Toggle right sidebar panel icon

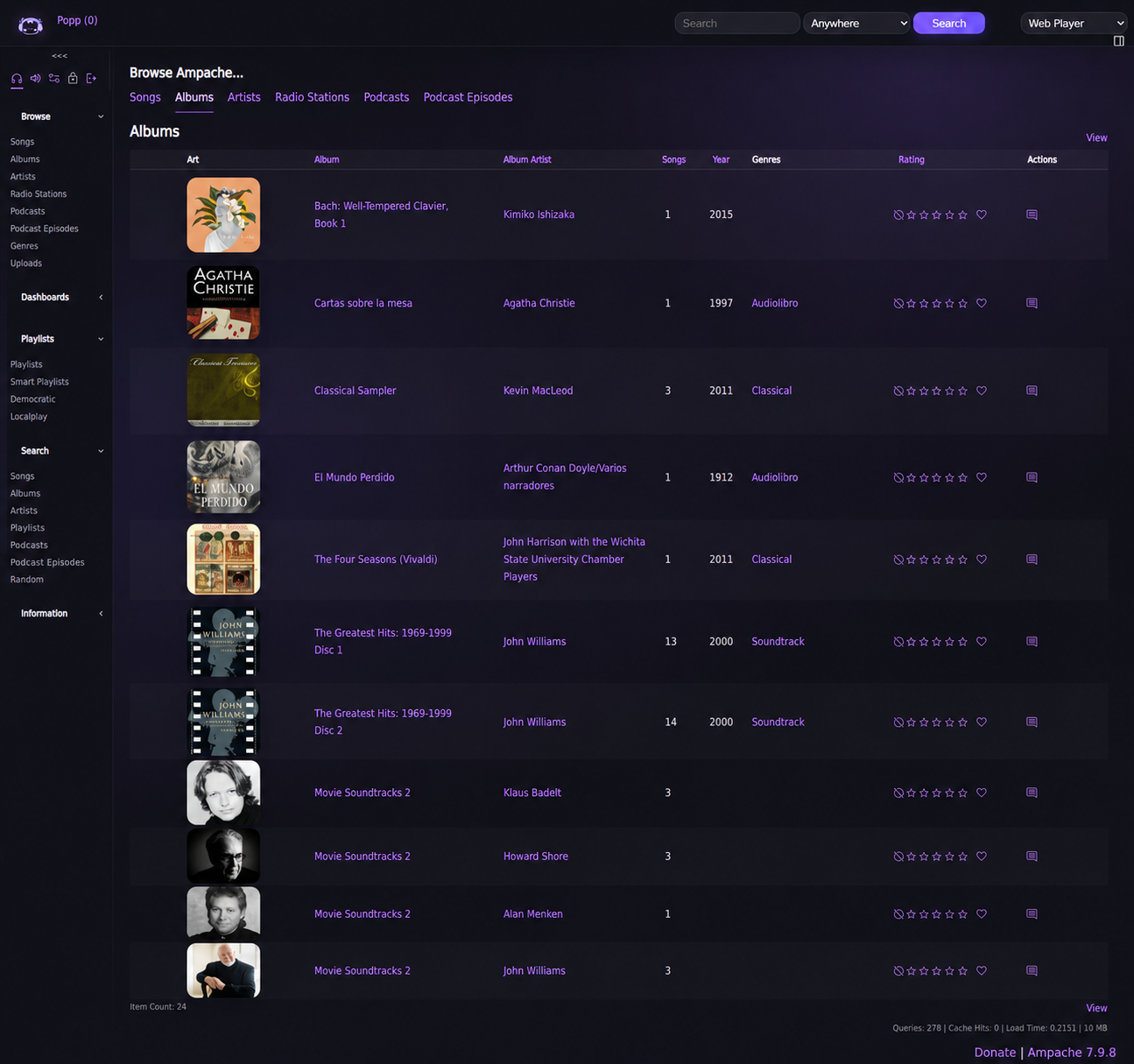coord(1118,41)
